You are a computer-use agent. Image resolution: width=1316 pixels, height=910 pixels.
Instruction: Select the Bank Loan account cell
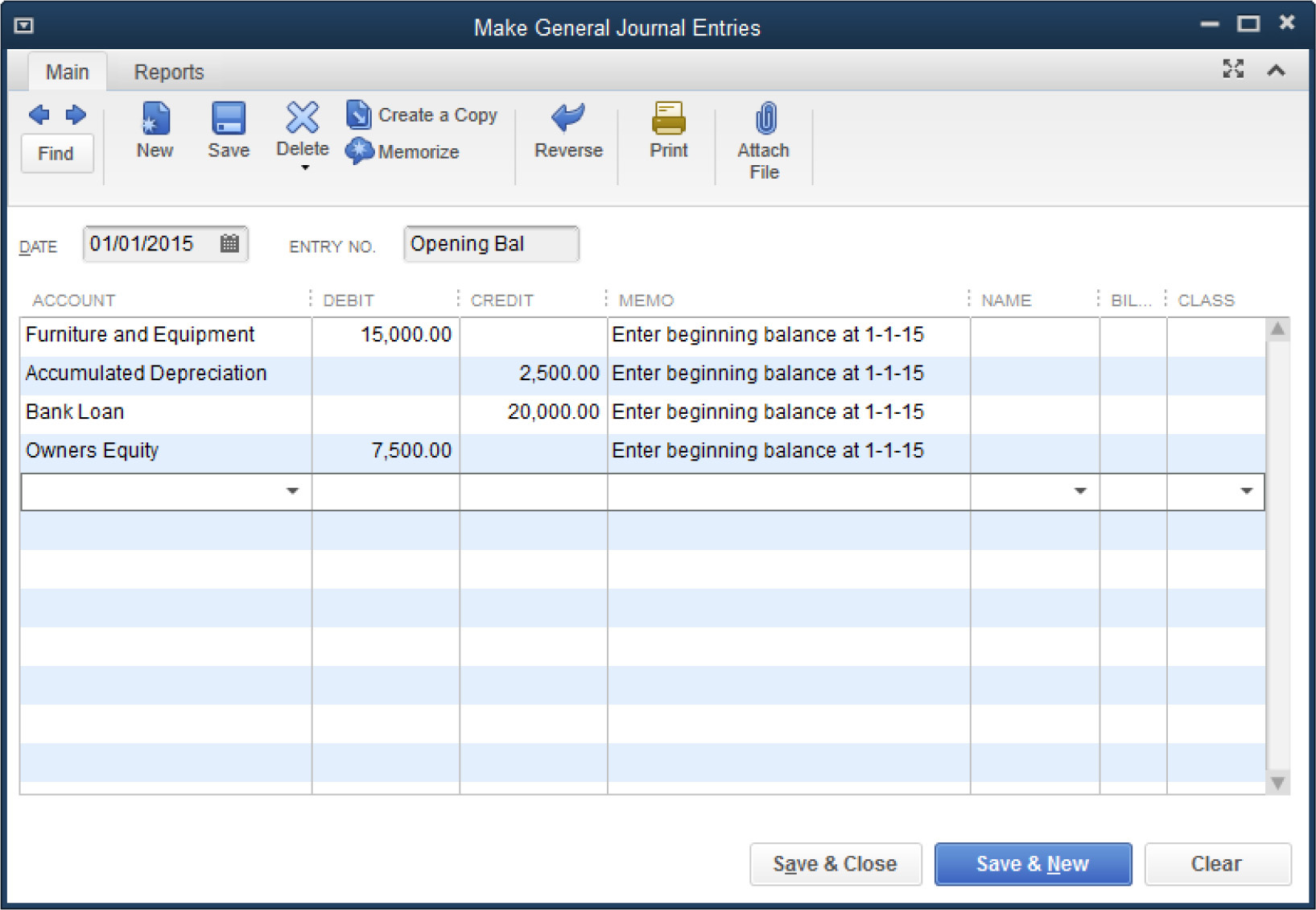[x=166, y=412]
